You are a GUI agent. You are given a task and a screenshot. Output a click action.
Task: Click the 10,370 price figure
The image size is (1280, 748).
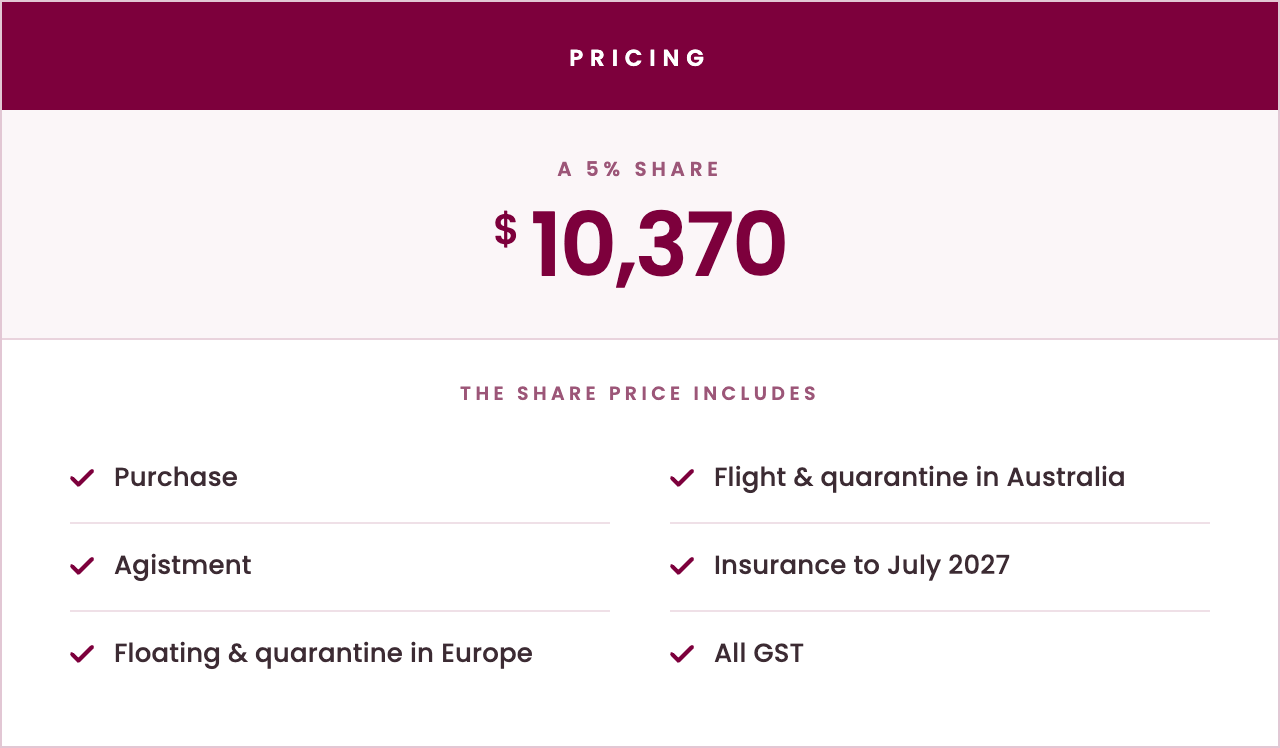point(658,246)
